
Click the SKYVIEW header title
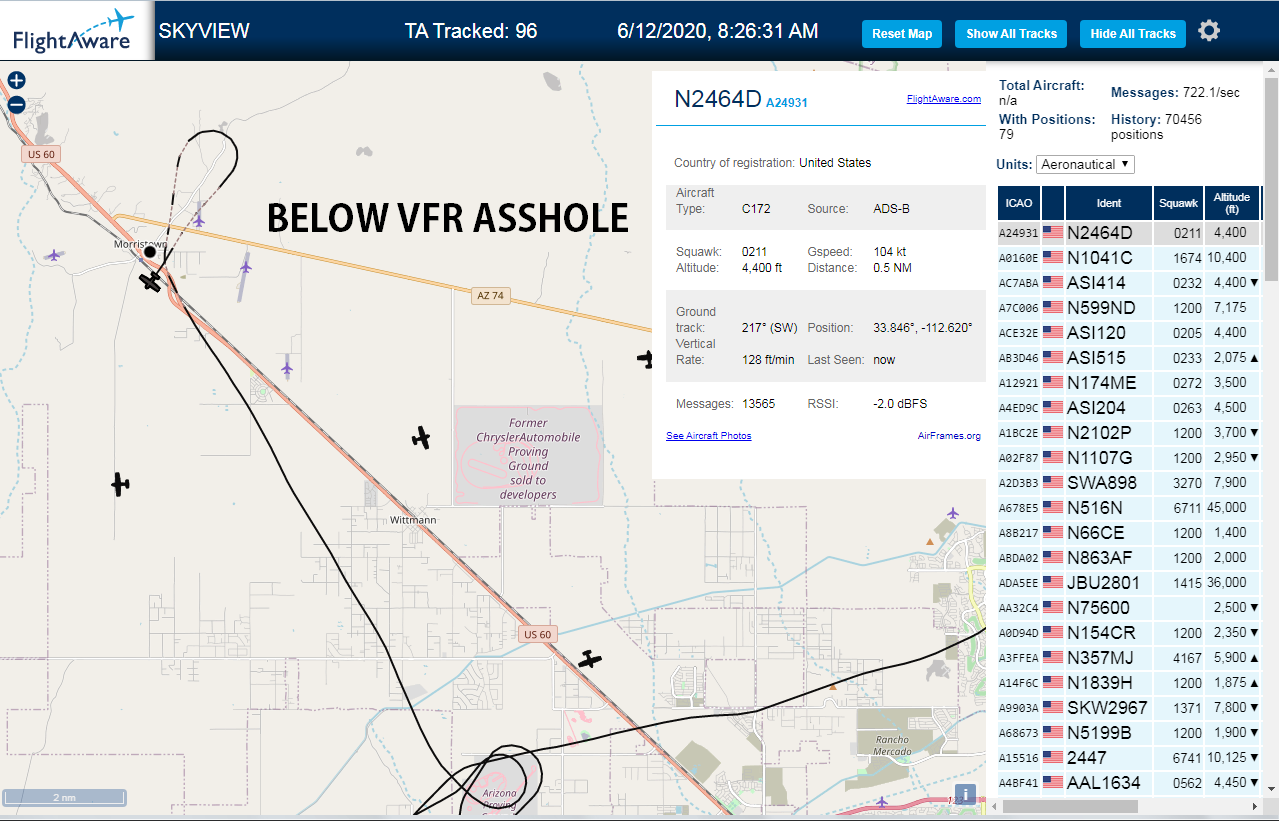tap(204, 31)
